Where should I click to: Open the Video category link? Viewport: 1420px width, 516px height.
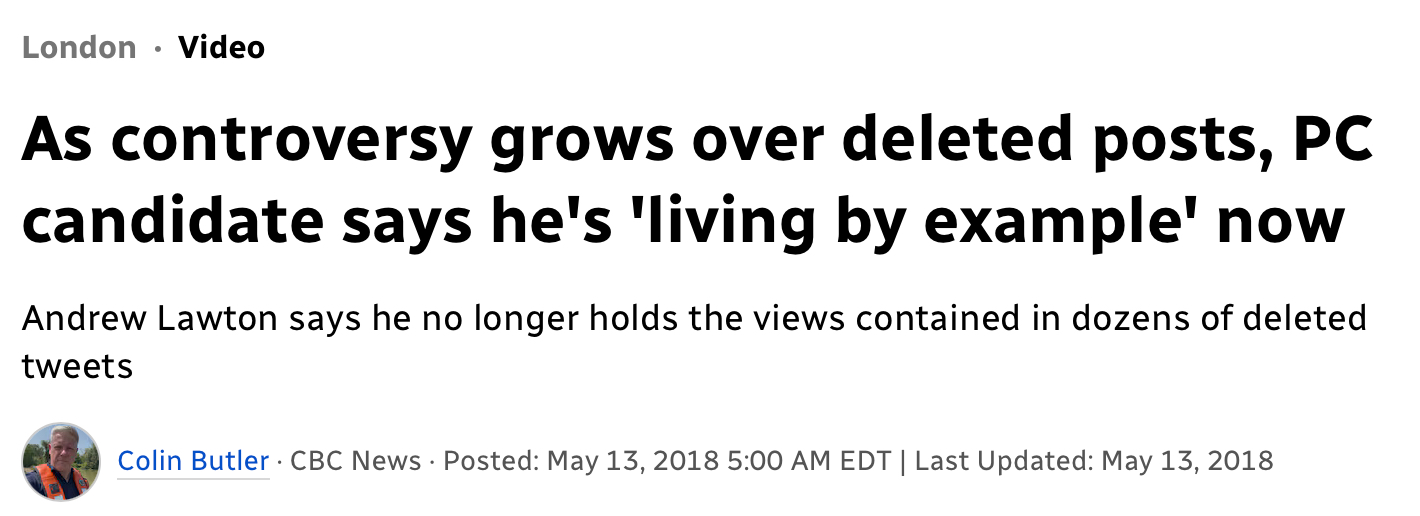coord(221,48)
